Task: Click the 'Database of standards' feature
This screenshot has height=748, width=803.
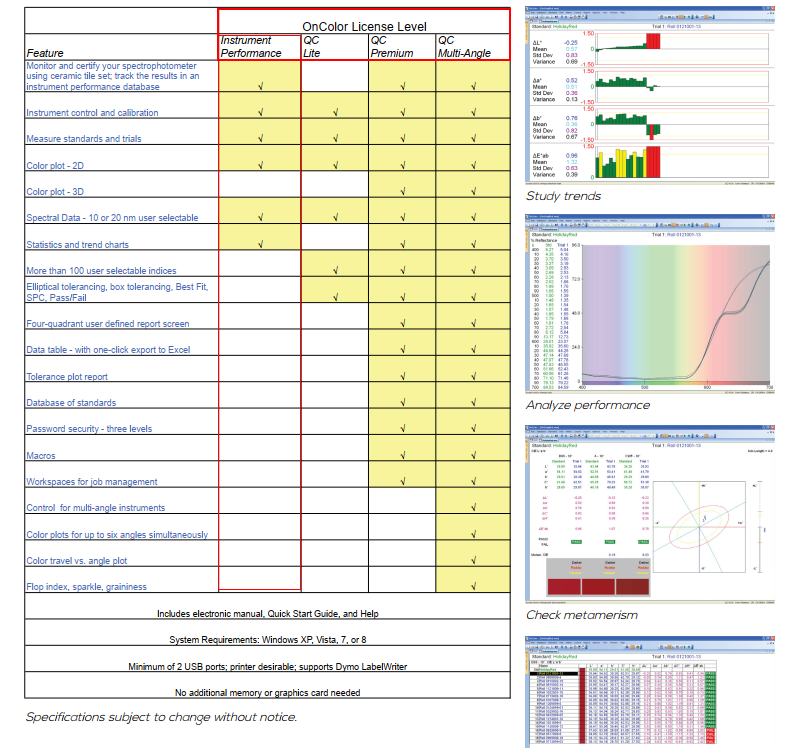Action: click(x=71, y=403)
